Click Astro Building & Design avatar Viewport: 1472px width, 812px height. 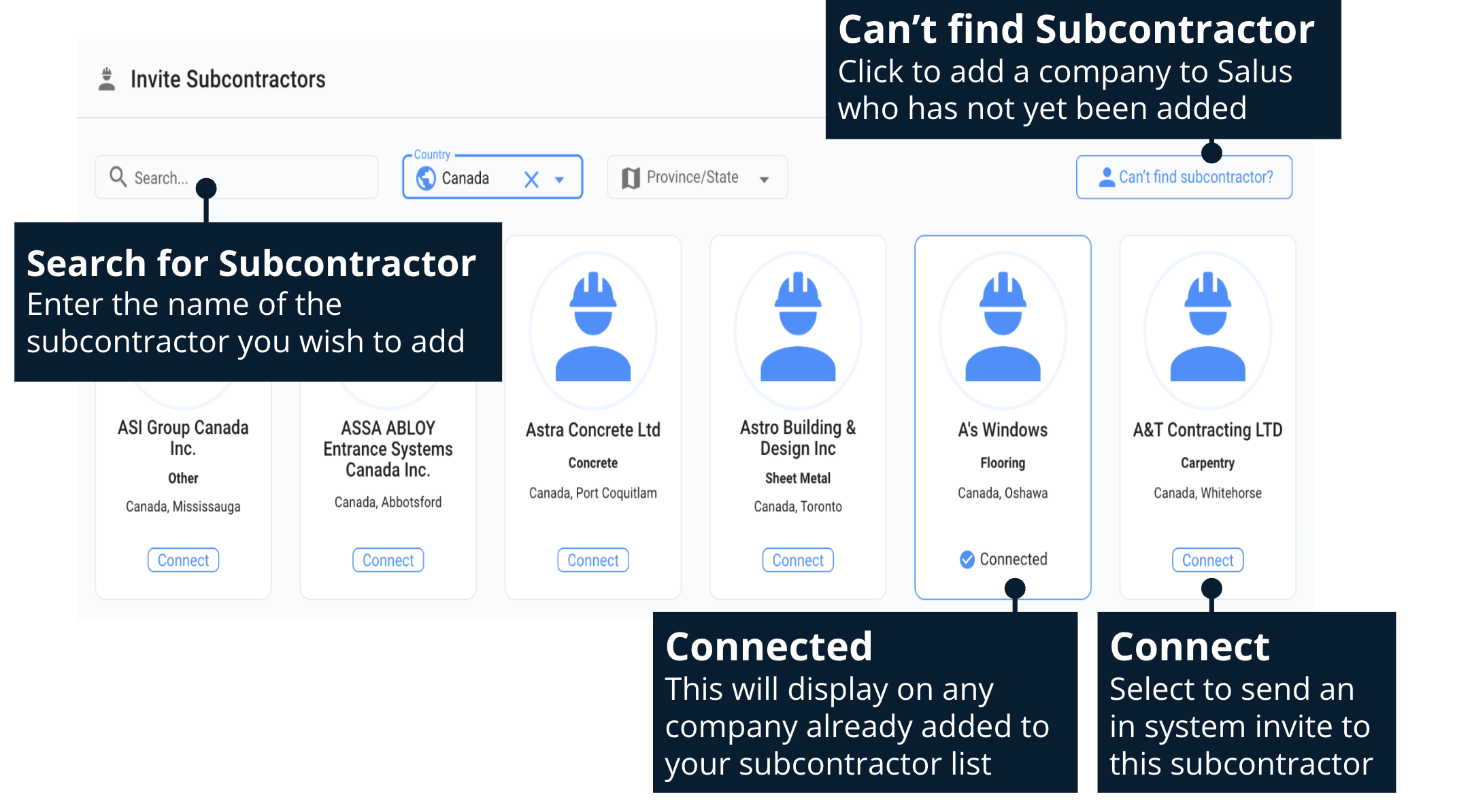[798, 330]
